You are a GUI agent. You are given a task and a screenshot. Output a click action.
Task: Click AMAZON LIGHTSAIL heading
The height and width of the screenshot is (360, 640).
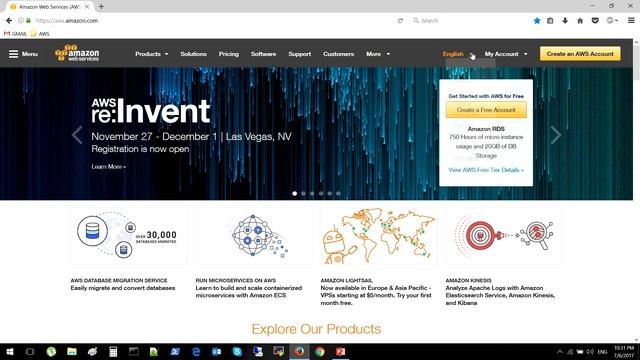(347, 280)
